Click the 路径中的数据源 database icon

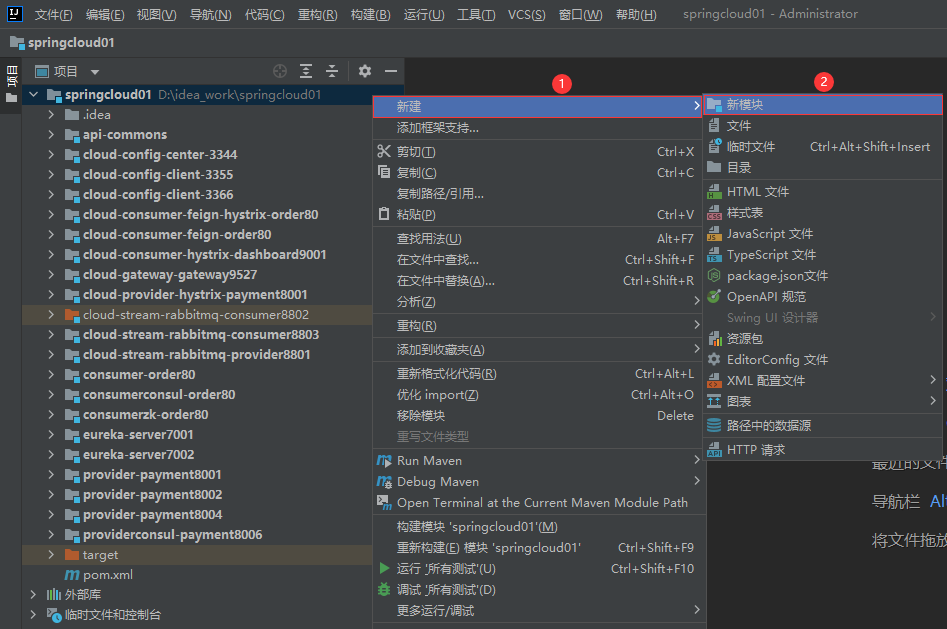(714, 425)
